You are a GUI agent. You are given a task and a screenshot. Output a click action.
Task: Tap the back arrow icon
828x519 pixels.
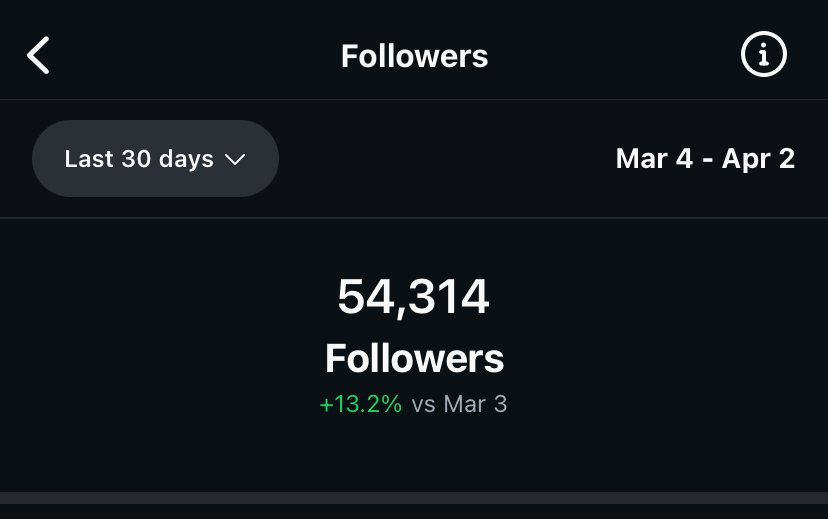click(39, 56)
